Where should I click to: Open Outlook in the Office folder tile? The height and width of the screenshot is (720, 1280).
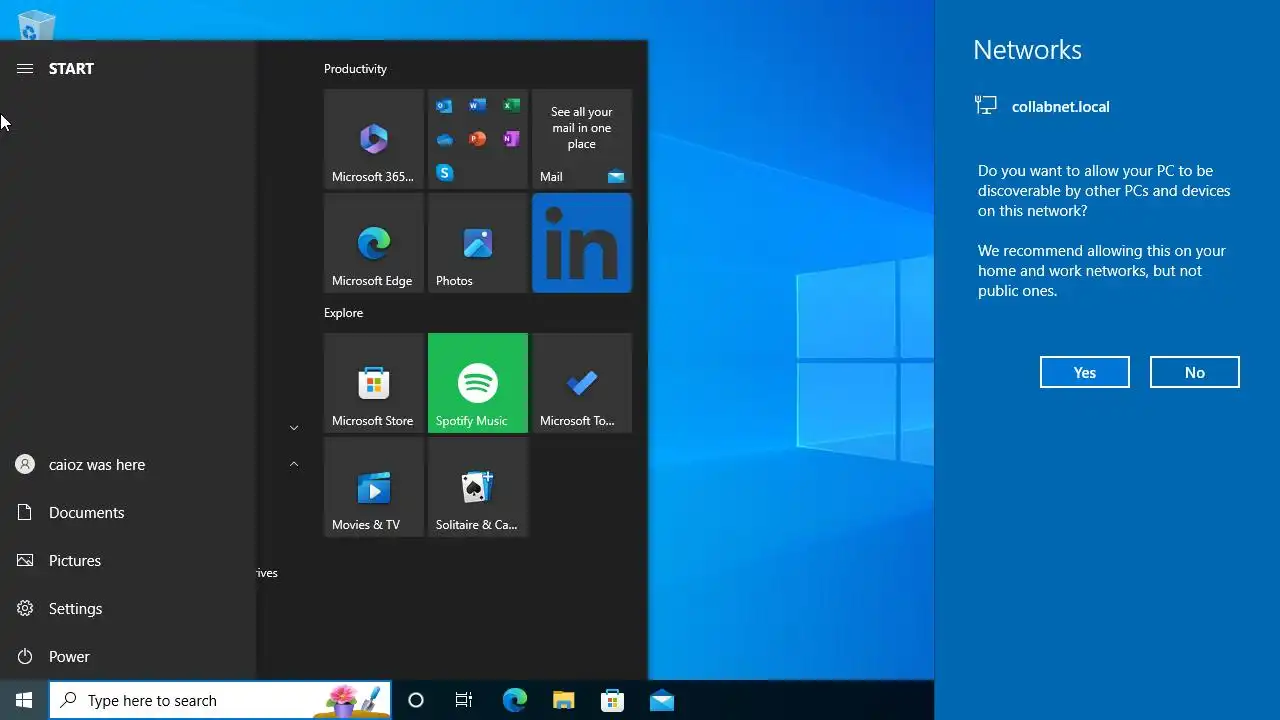(x=444, y=106)
